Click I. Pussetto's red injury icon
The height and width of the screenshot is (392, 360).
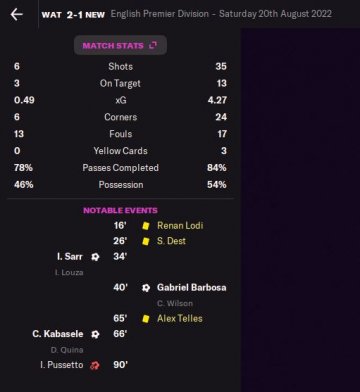(x=95, y=365)
